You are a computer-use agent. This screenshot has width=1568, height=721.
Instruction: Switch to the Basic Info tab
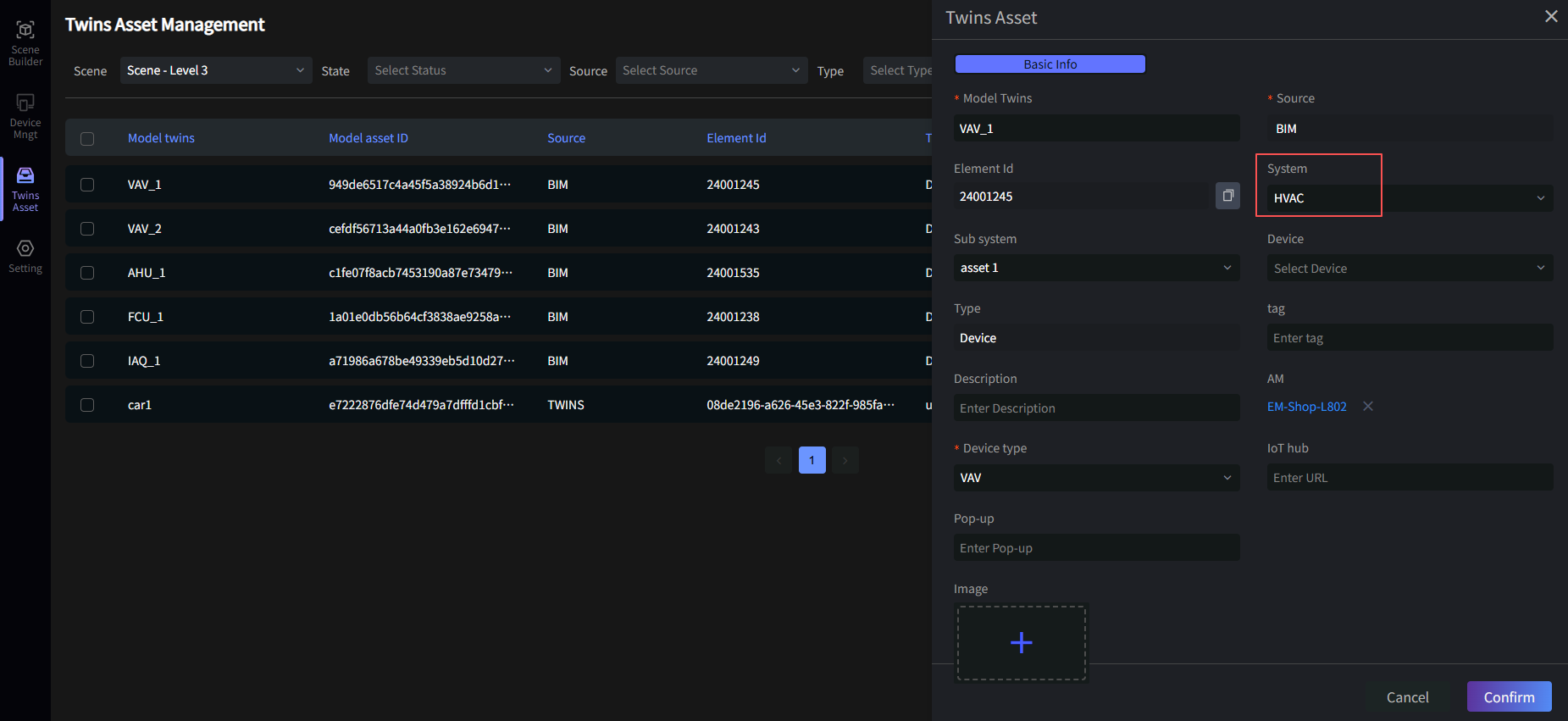pos(1050,64)
